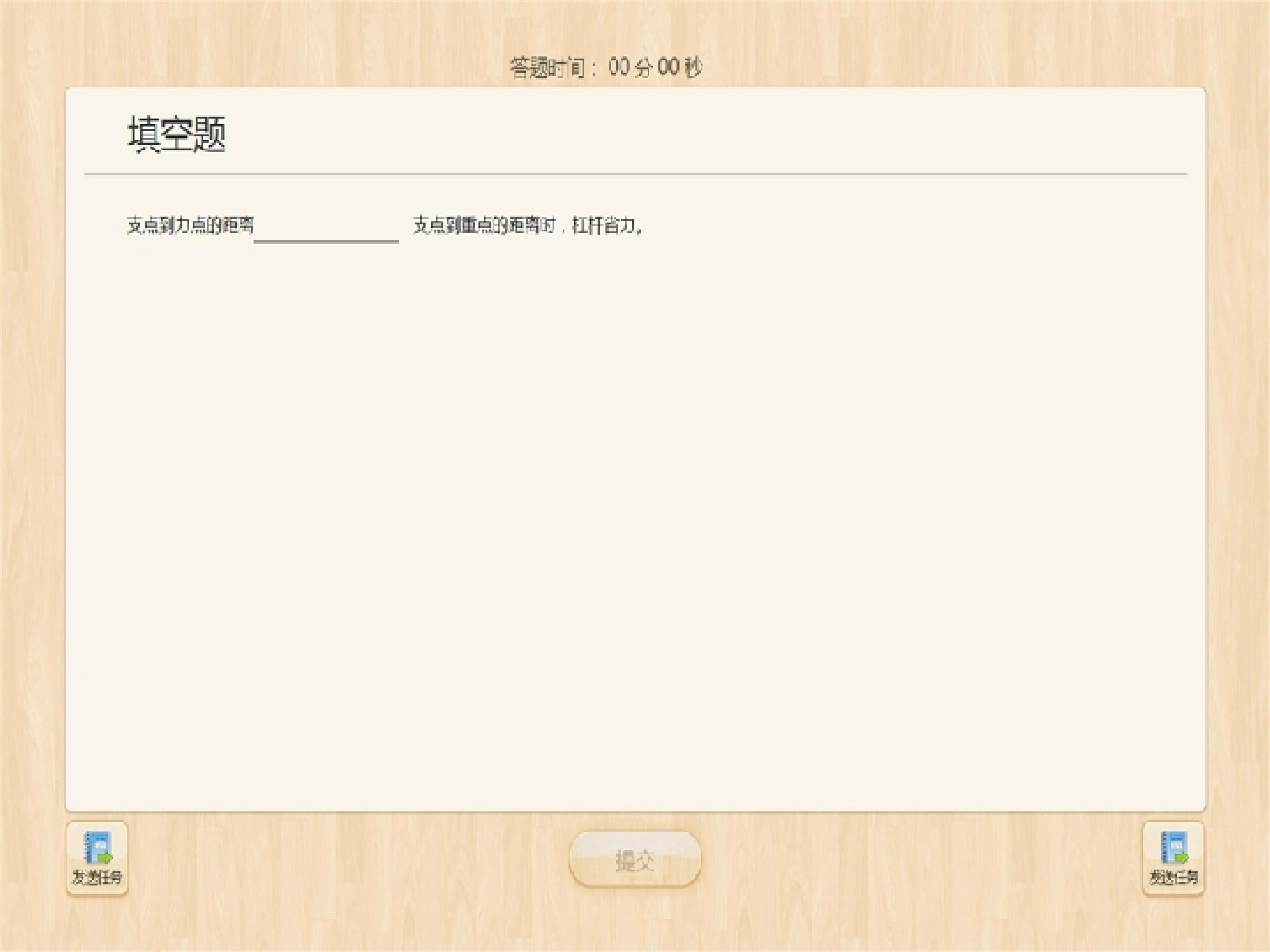This screenshot has height=952, width=1270.
Task: Click the text 支点到重点的距离时,杠杆省力
Action: point(528,226)
